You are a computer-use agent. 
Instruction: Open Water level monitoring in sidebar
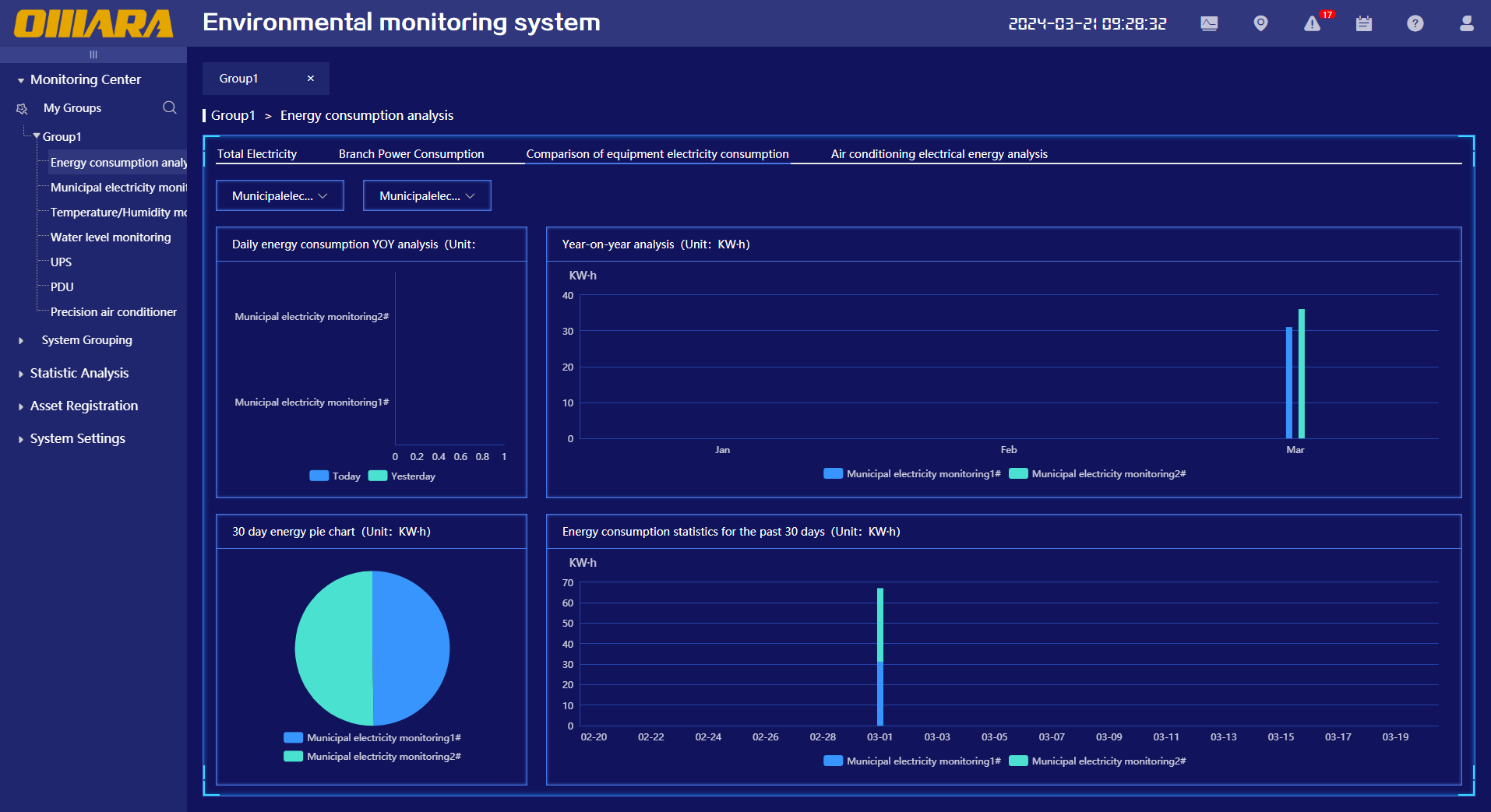pyautogui.click(x=111, y=237)
